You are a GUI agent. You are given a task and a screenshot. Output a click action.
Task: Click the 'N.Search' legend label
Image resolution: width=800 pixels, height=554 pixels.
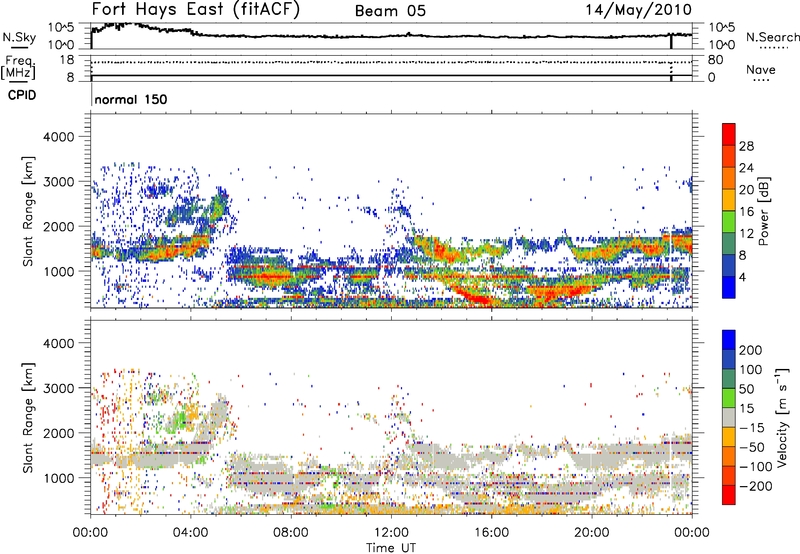tap(772, 37)
